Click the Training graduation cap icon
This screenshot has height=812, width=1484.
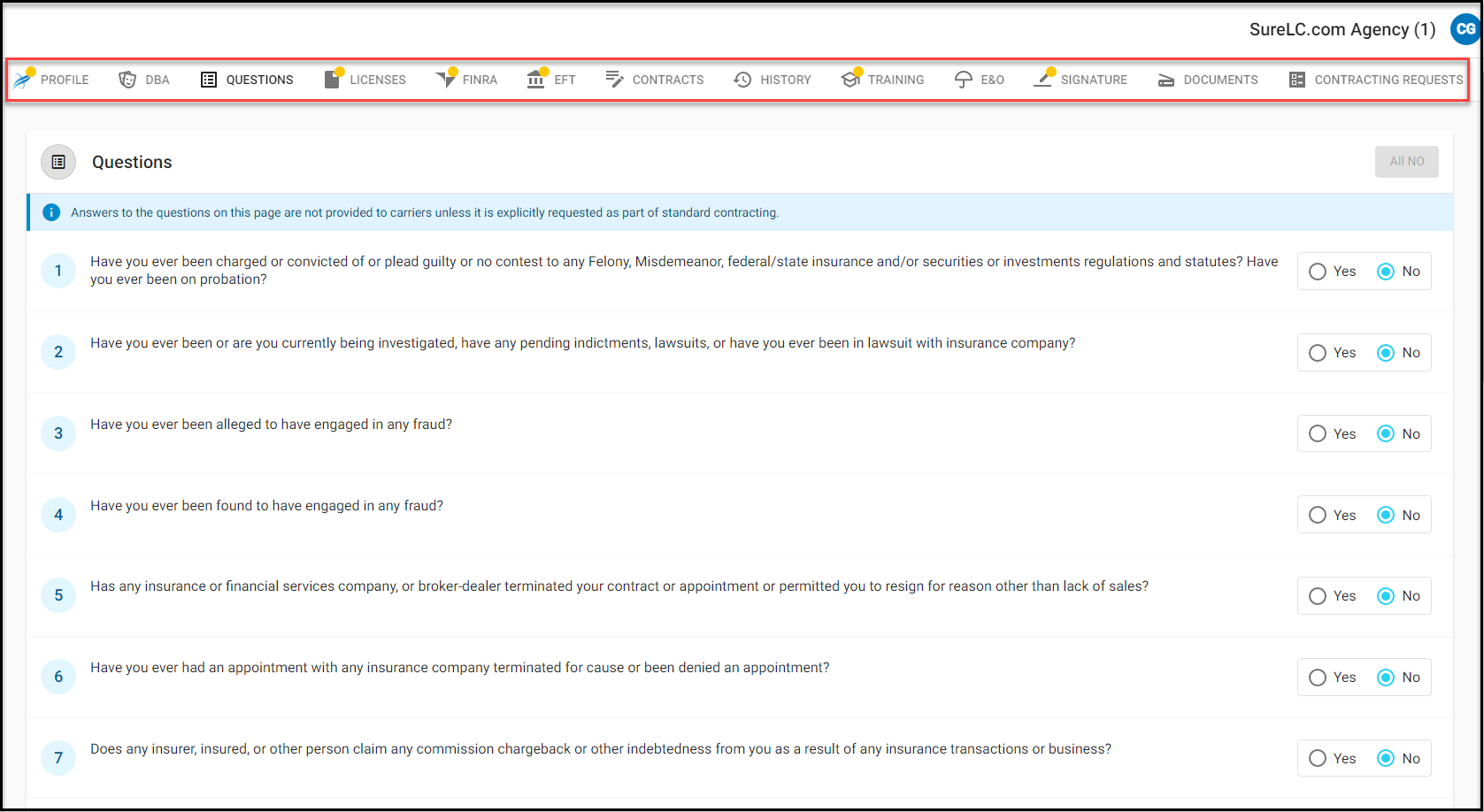851,80
